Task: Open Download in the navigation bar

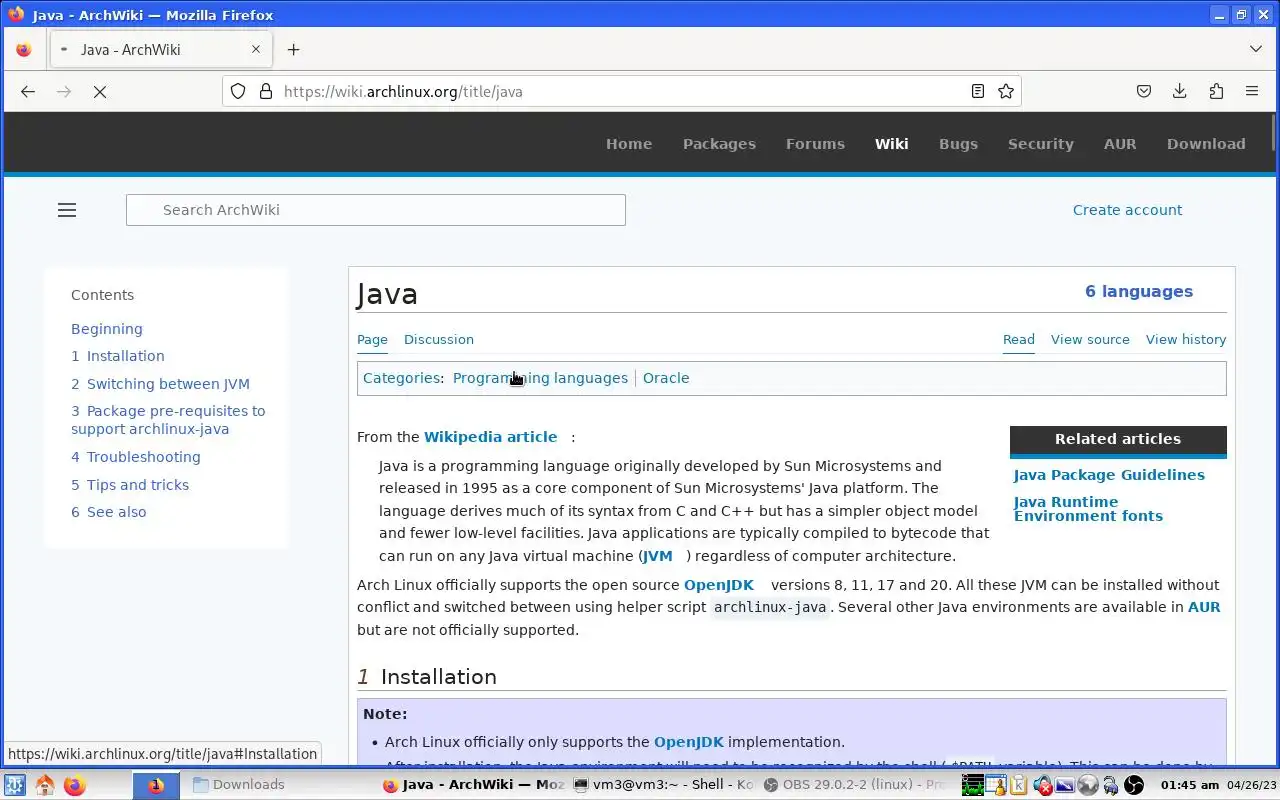Action: point(1206,144)
